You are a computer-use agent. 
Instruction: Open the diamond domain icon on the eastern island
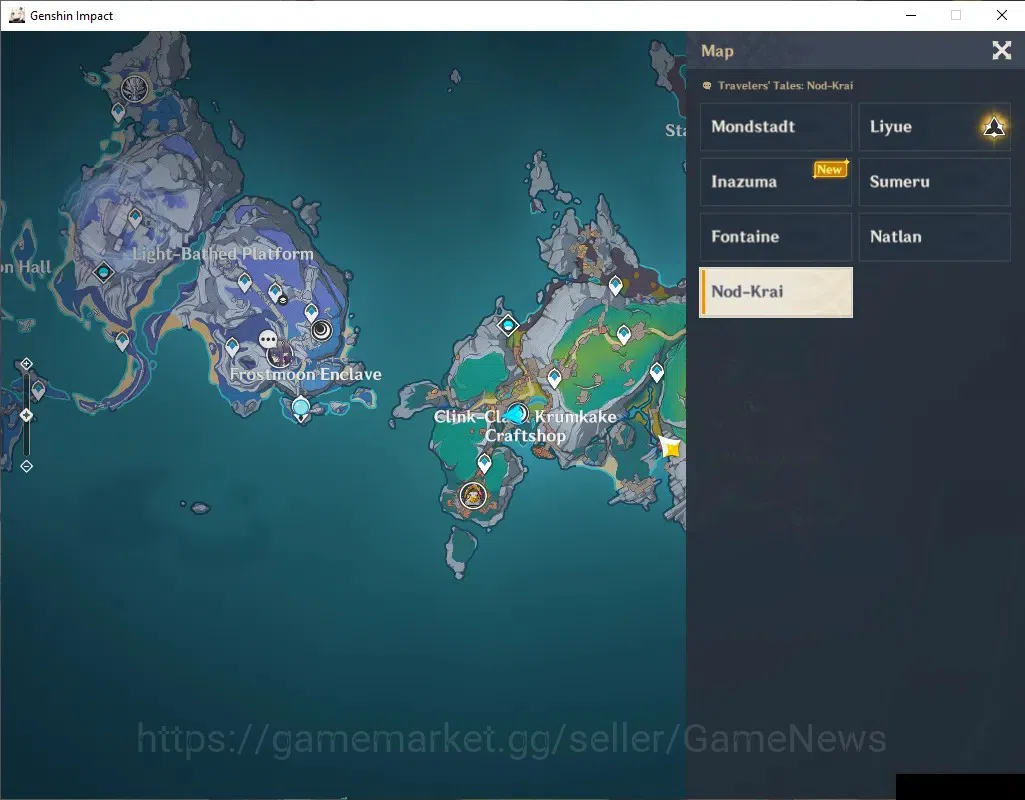[x=508, y=325]
